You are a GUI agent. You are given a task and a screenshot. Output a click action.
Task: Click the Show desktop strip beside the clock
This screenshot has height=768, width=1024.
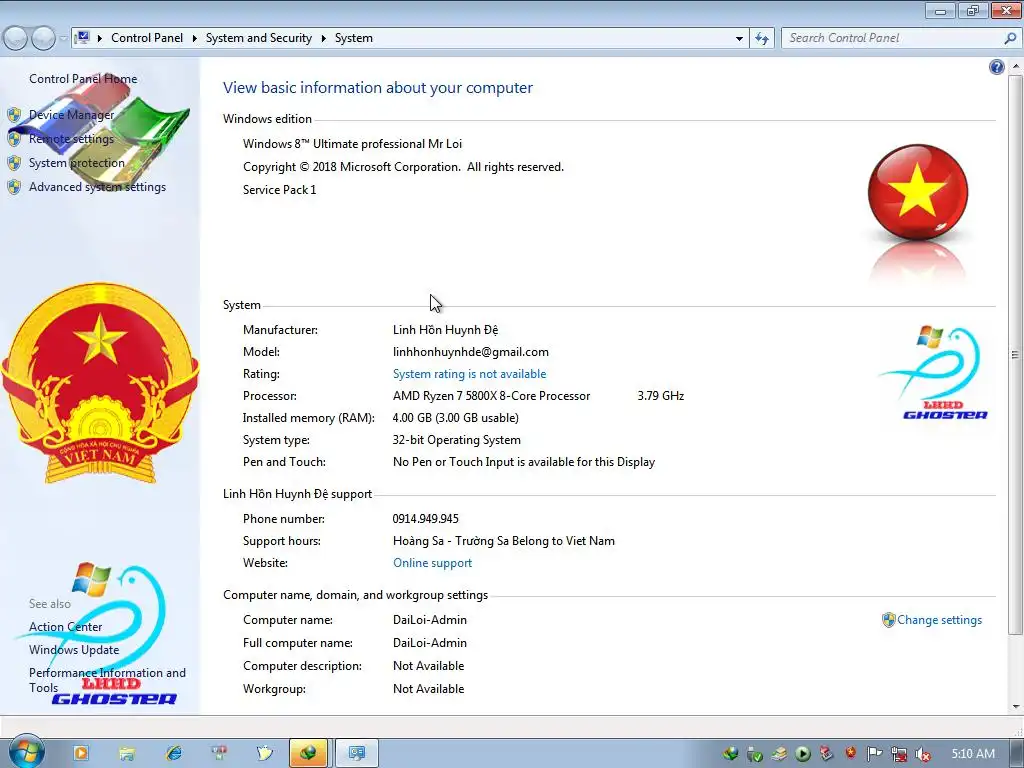[x=1019, y=753]
